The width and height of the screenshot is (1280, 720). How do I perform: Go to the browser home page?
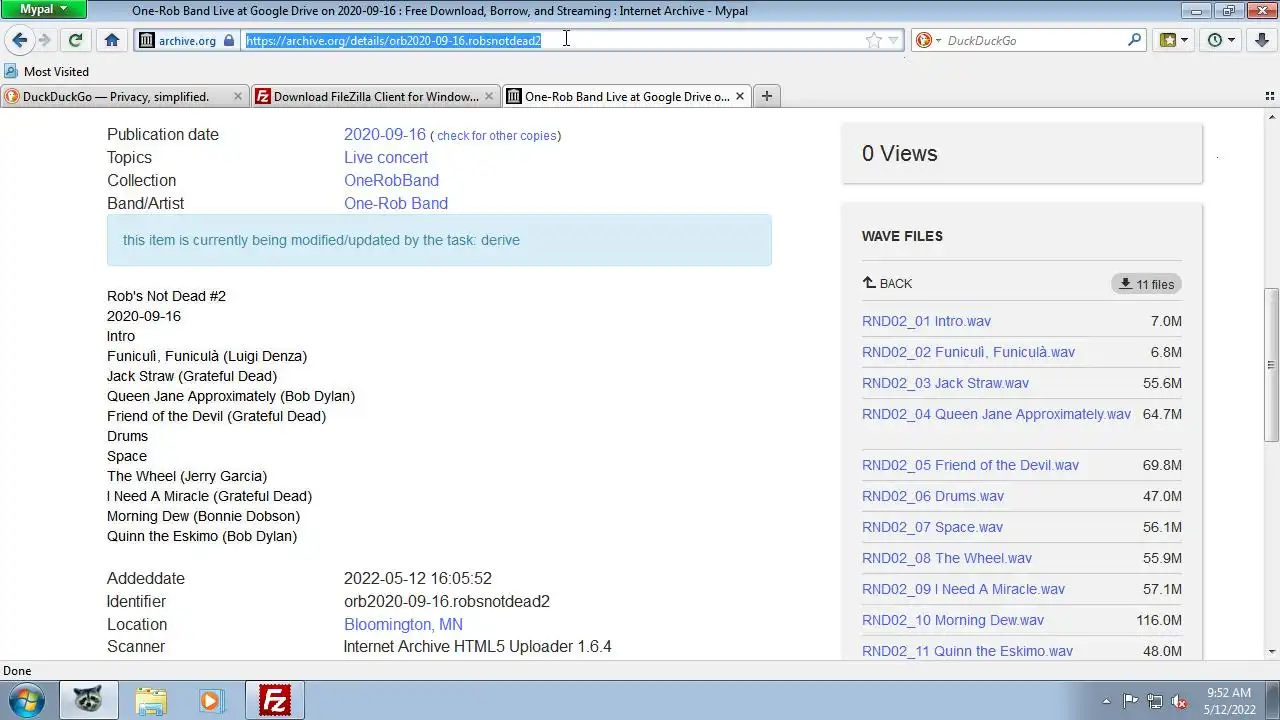(112, 40)
